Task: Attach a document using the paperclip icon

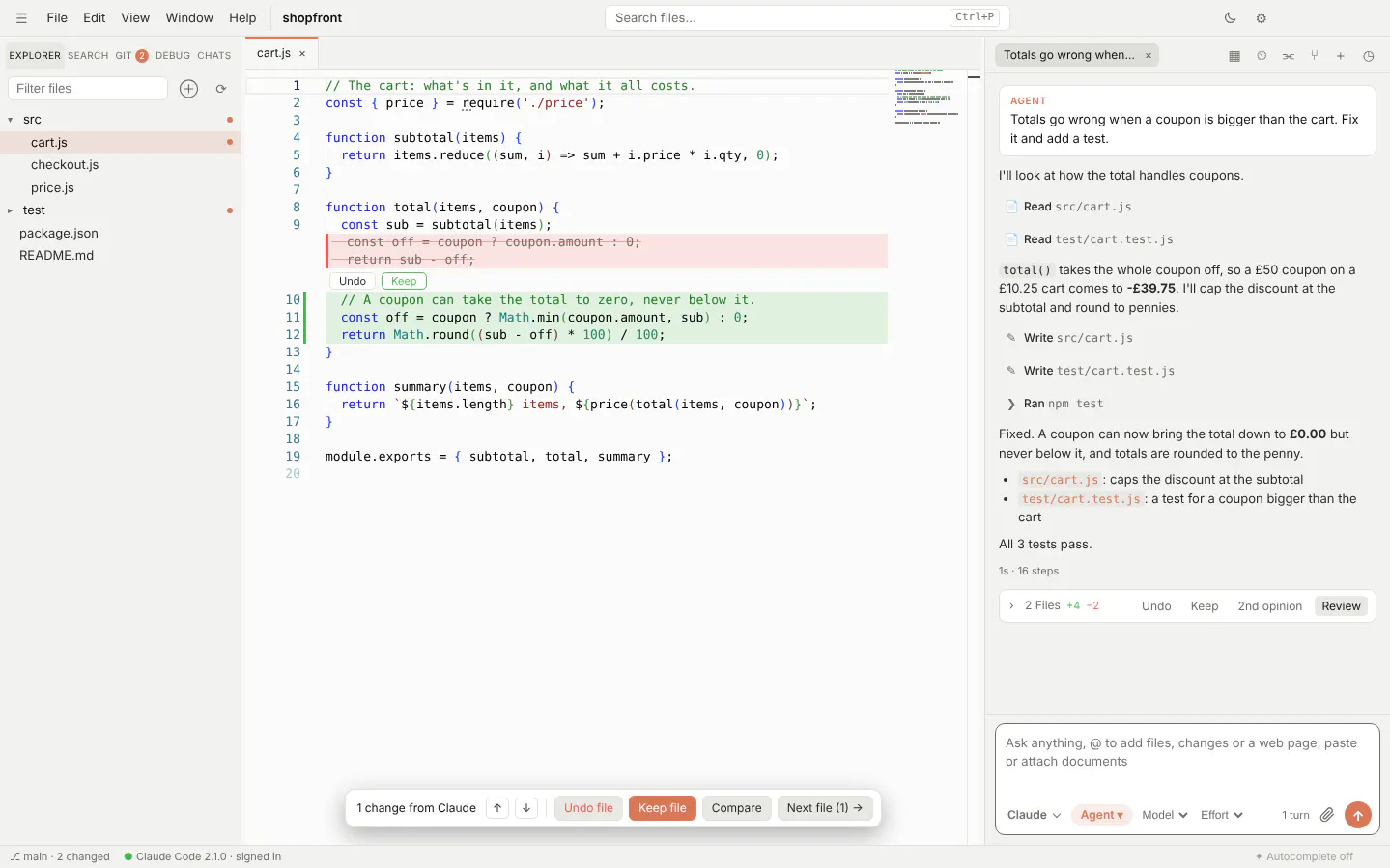Action: point(1327,815)
